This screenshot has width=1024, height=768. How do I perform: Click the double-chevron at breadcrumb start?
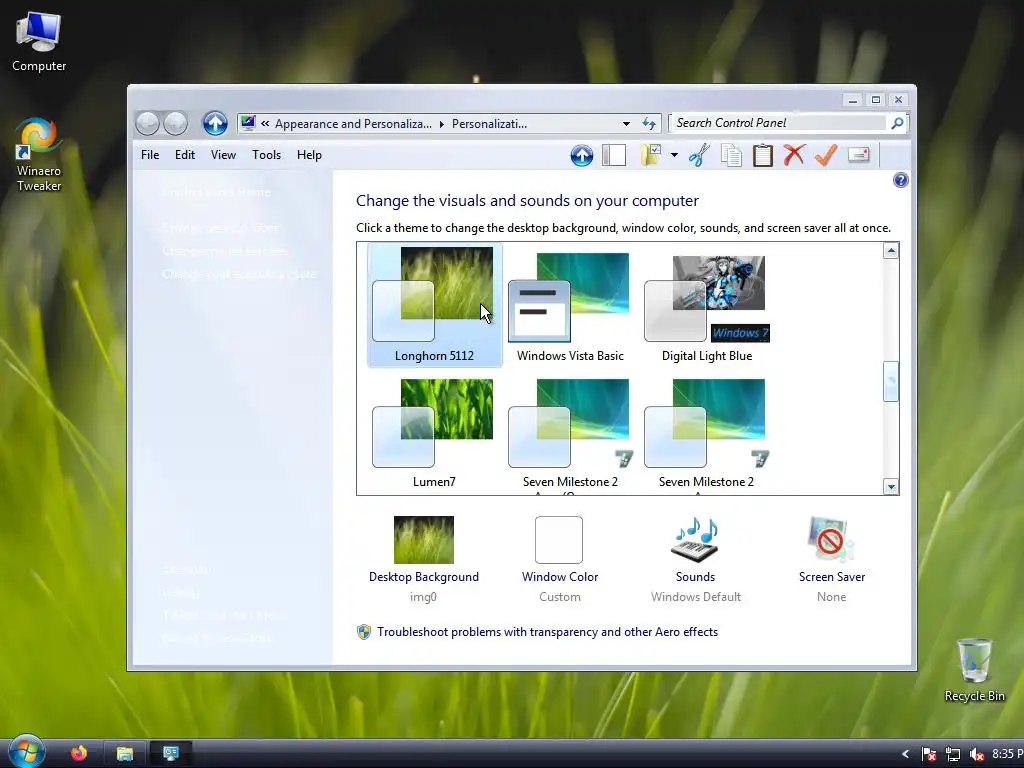coord(265,123)
